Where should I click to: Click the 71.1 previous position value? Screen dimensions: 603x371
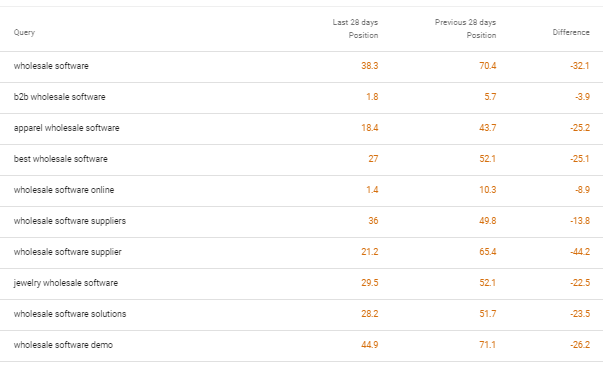(488, 345)
